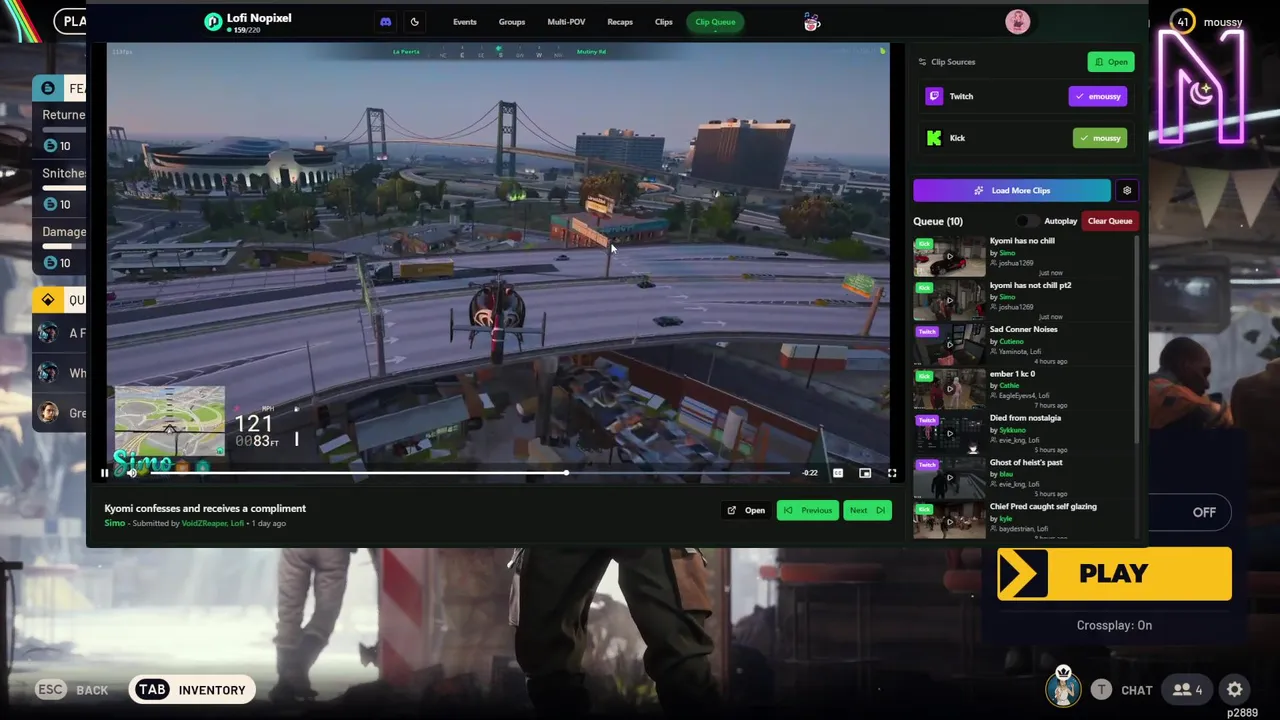Viewport: 1280px width, 720px height.
Task: Mute the video volume
Action: point(131,473)
